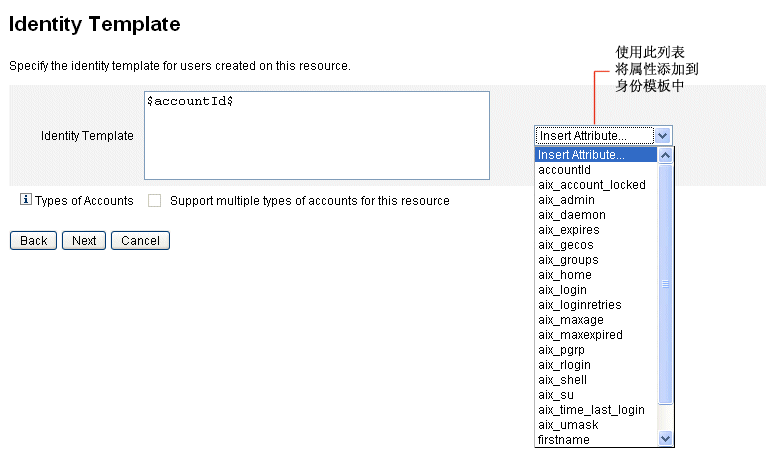Screen dimensions: 766x455
Task: Choose accountId from the attribute list
Action: point(596,170)
